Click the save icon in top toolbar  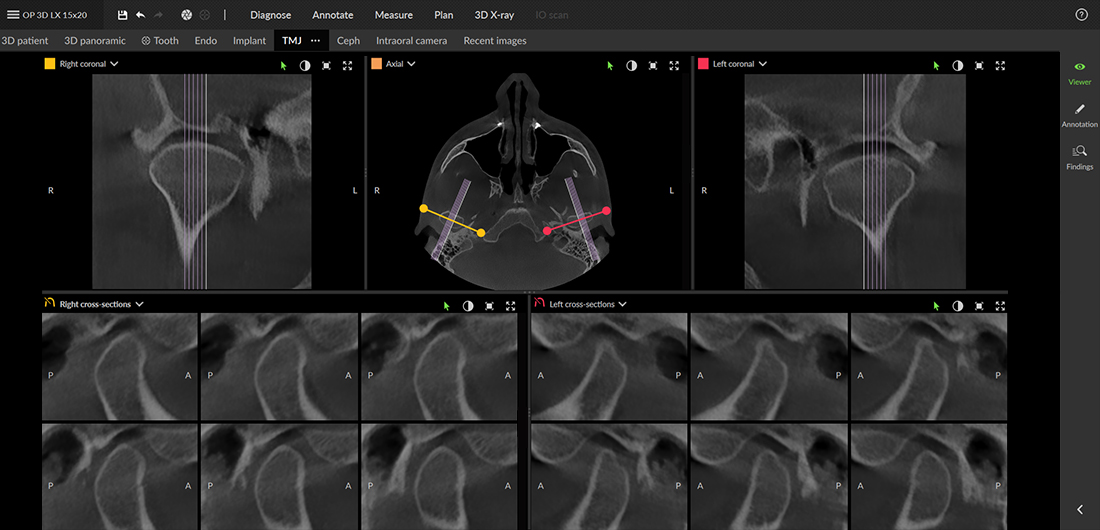(122, 15)
